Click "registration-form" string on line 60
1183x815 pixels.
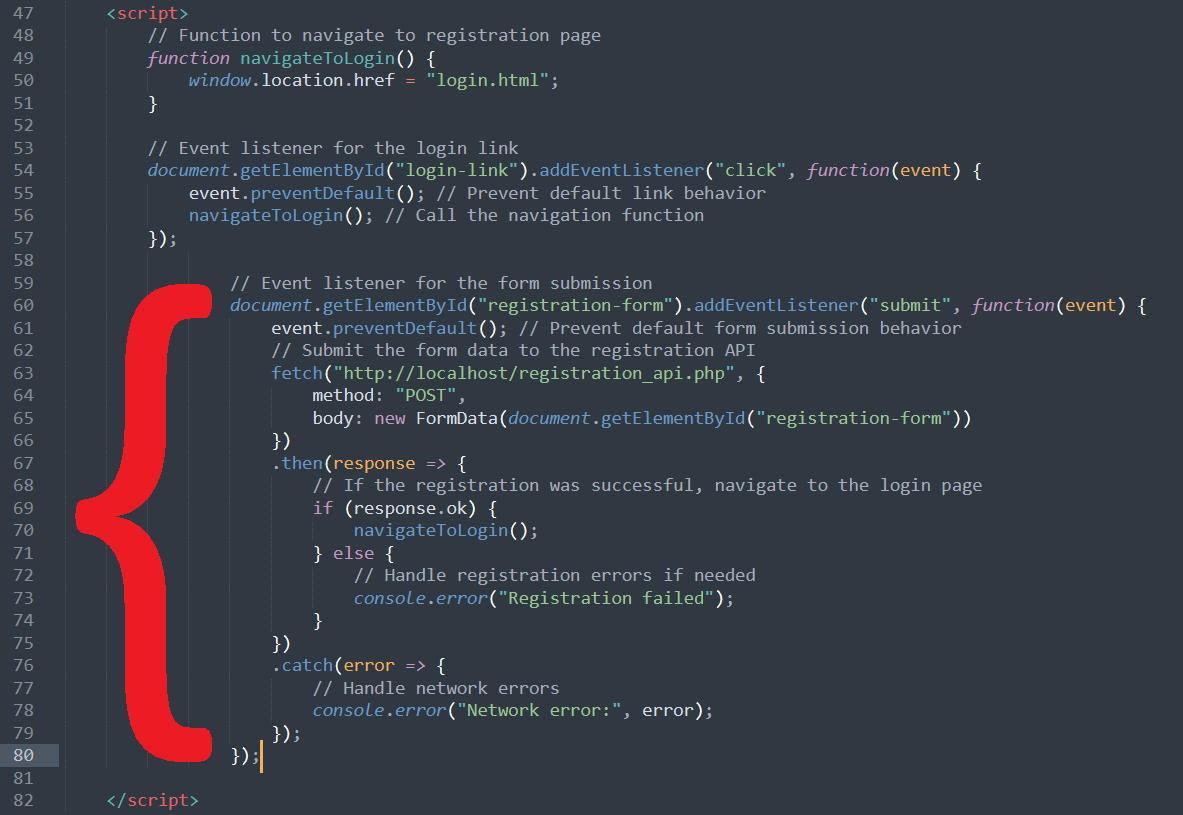pyautogui.click(x=576, y=306)
